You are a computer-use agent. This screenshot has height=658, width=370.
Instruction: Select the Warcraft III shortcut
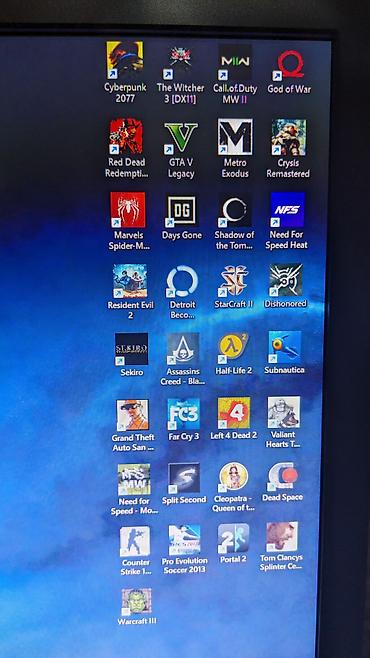136,601
